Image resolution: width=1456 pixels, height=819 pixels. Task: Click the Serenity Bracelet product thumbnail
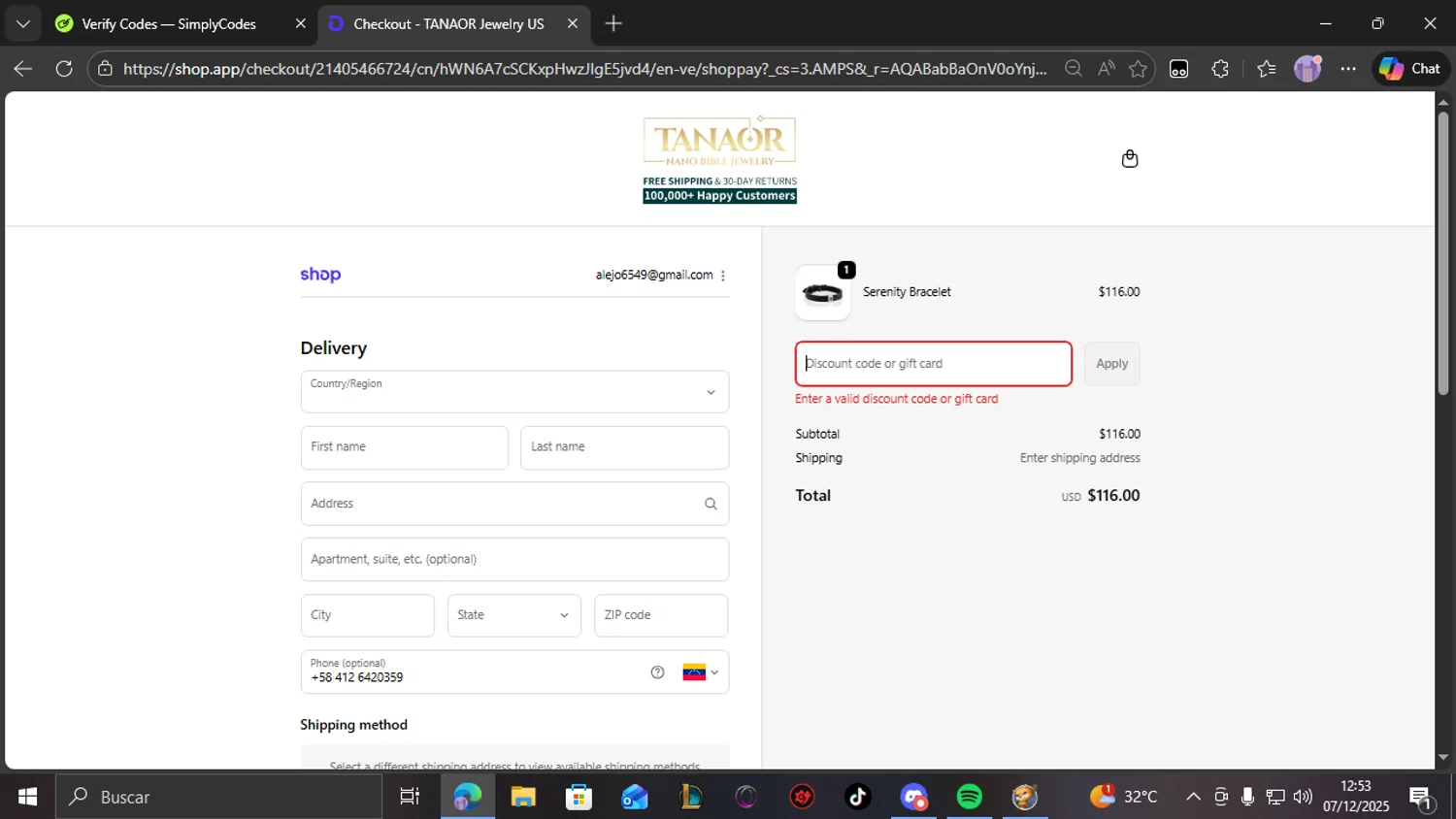pos(823,293)
